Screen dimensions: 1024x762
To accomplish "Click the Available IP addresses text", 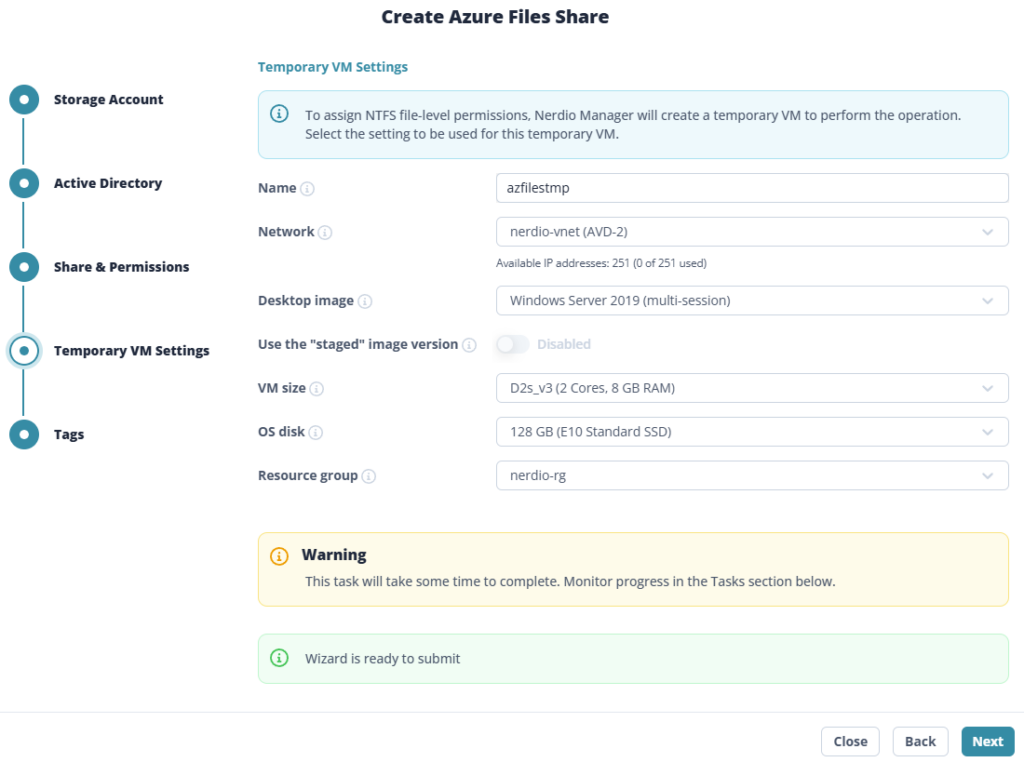I will (601, 263).
